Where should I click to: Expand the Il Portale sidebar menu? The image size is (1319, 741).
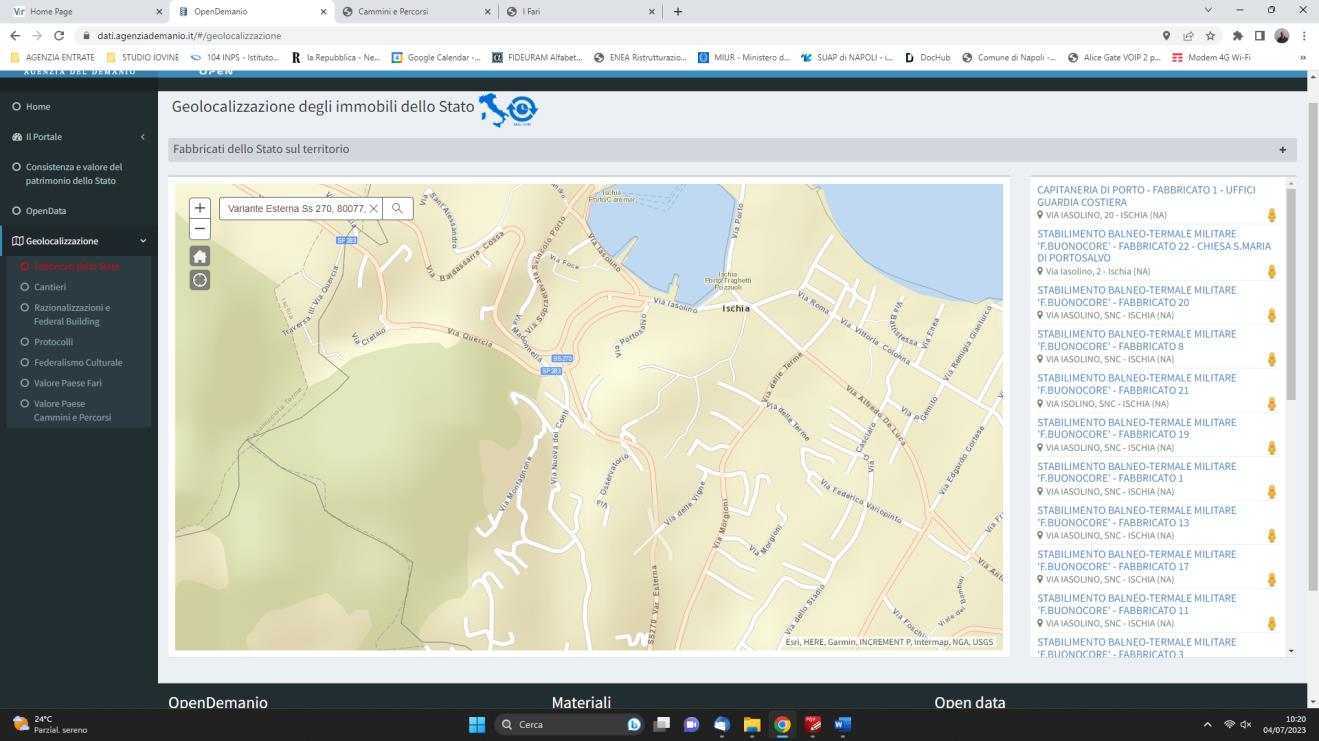tap(142, 137)
